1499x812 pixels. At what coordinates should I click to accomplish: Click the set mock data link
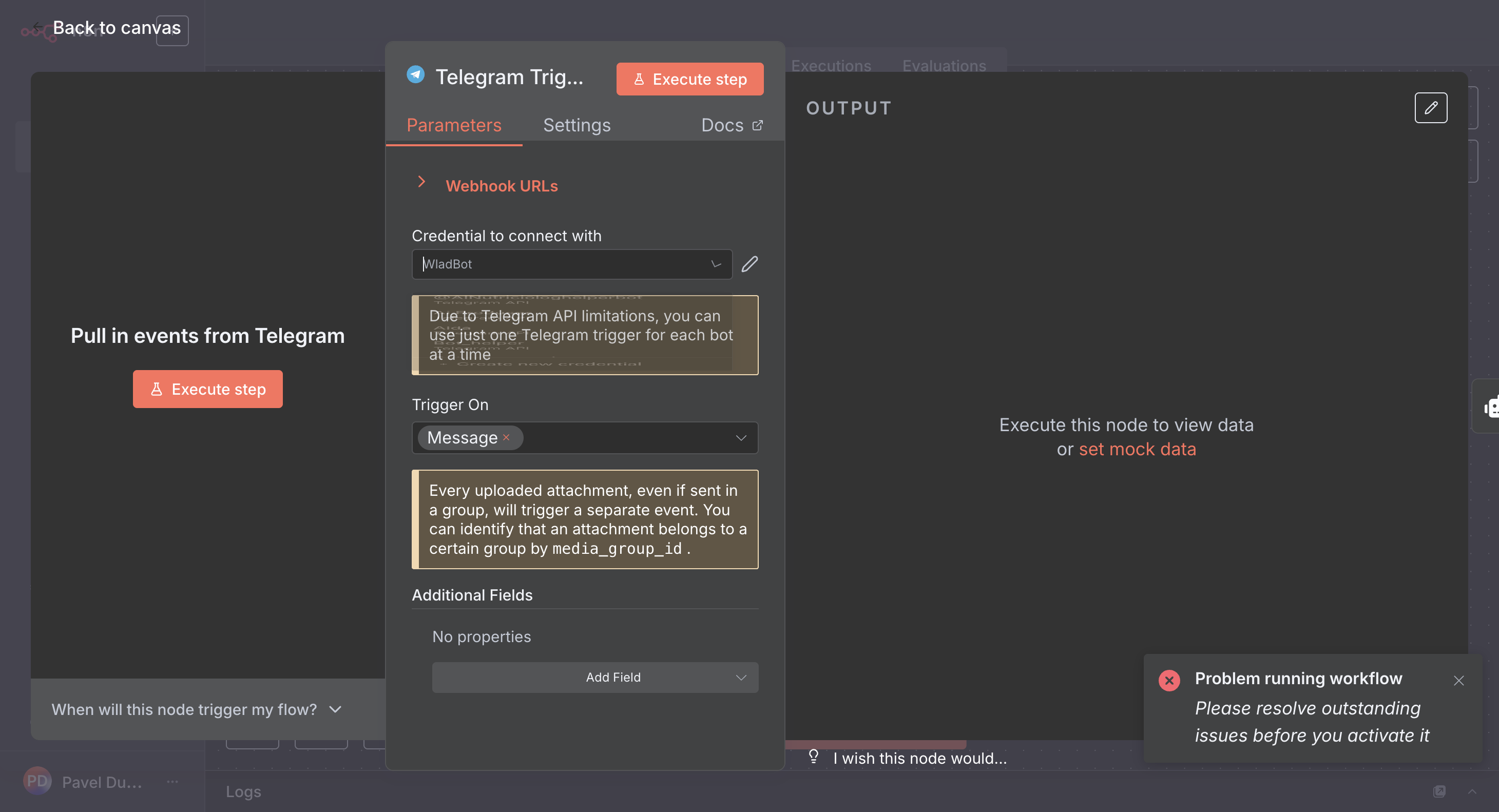click(x=1137, y=449)
